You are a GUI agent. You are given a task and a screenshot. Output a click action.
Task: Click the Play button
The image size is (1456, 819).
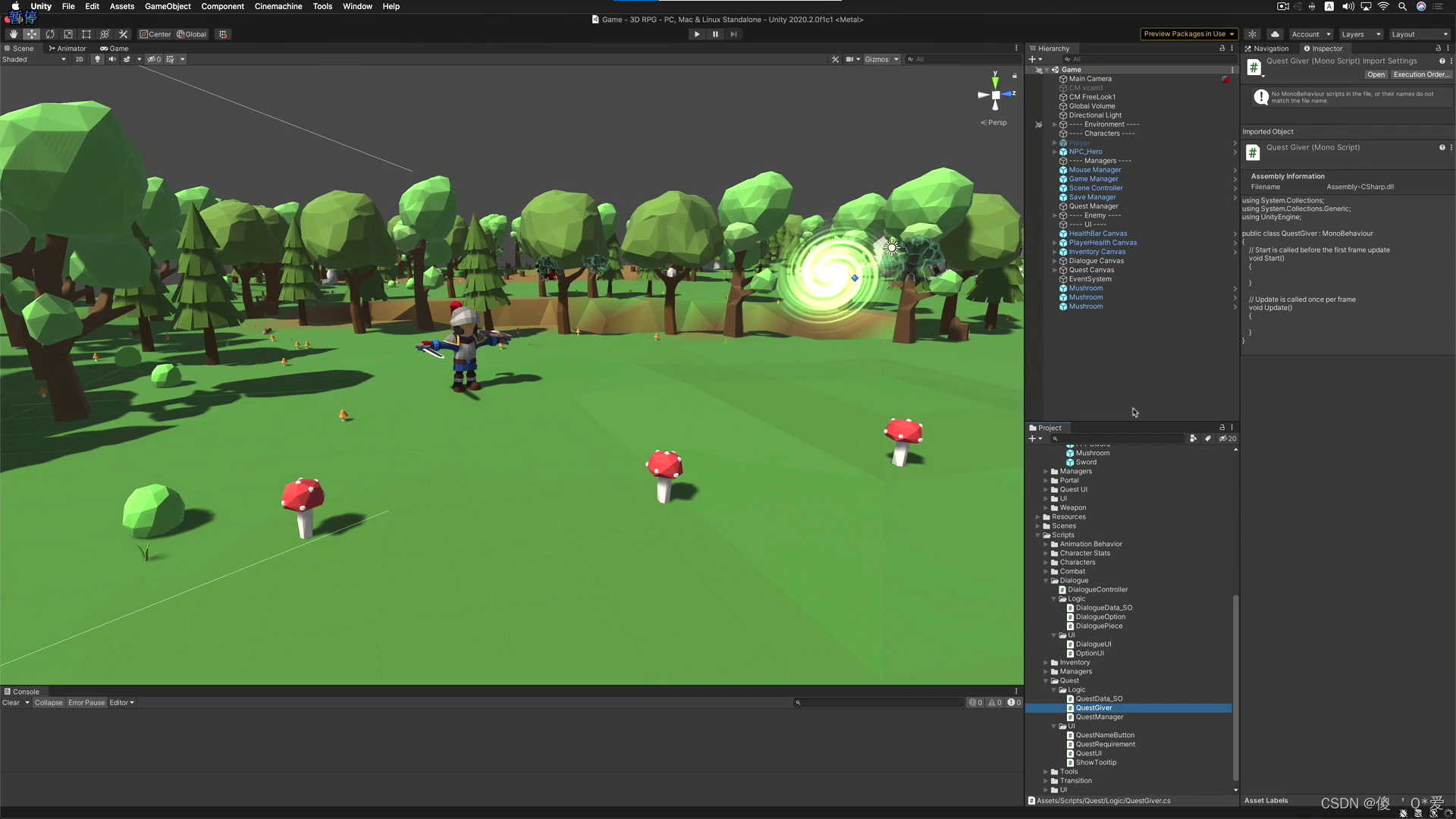click(x=697, y=34)
